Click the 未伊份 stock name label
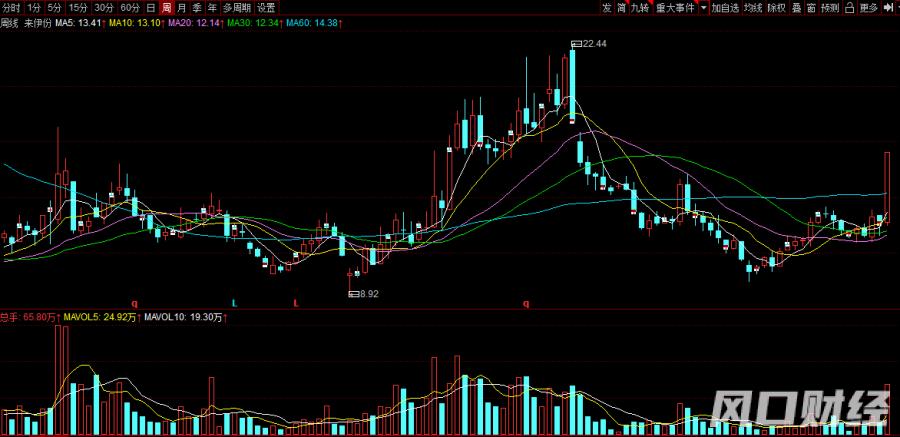 (x=36, y=24)
